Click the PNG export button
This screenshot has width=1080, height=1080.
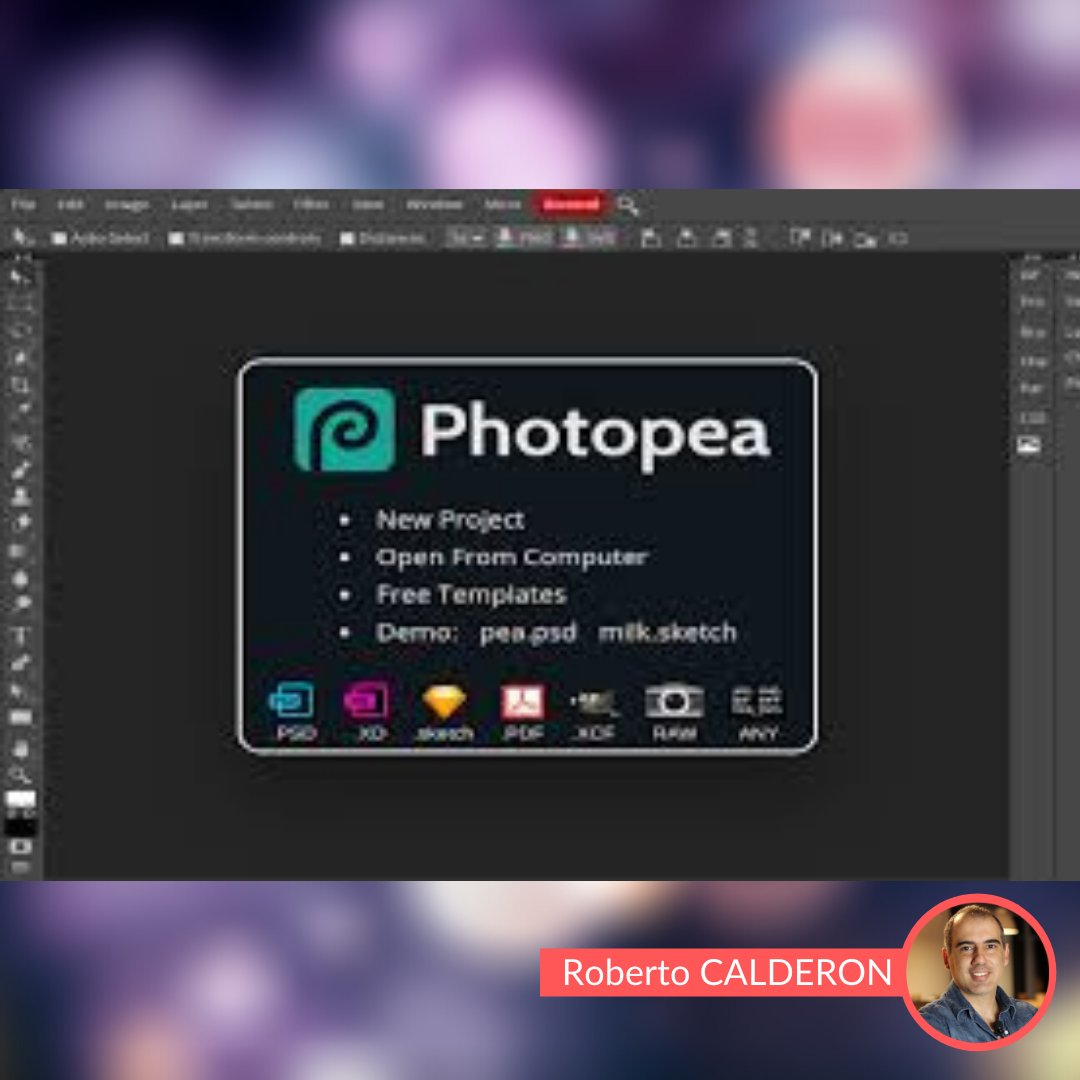coord(525,238)
